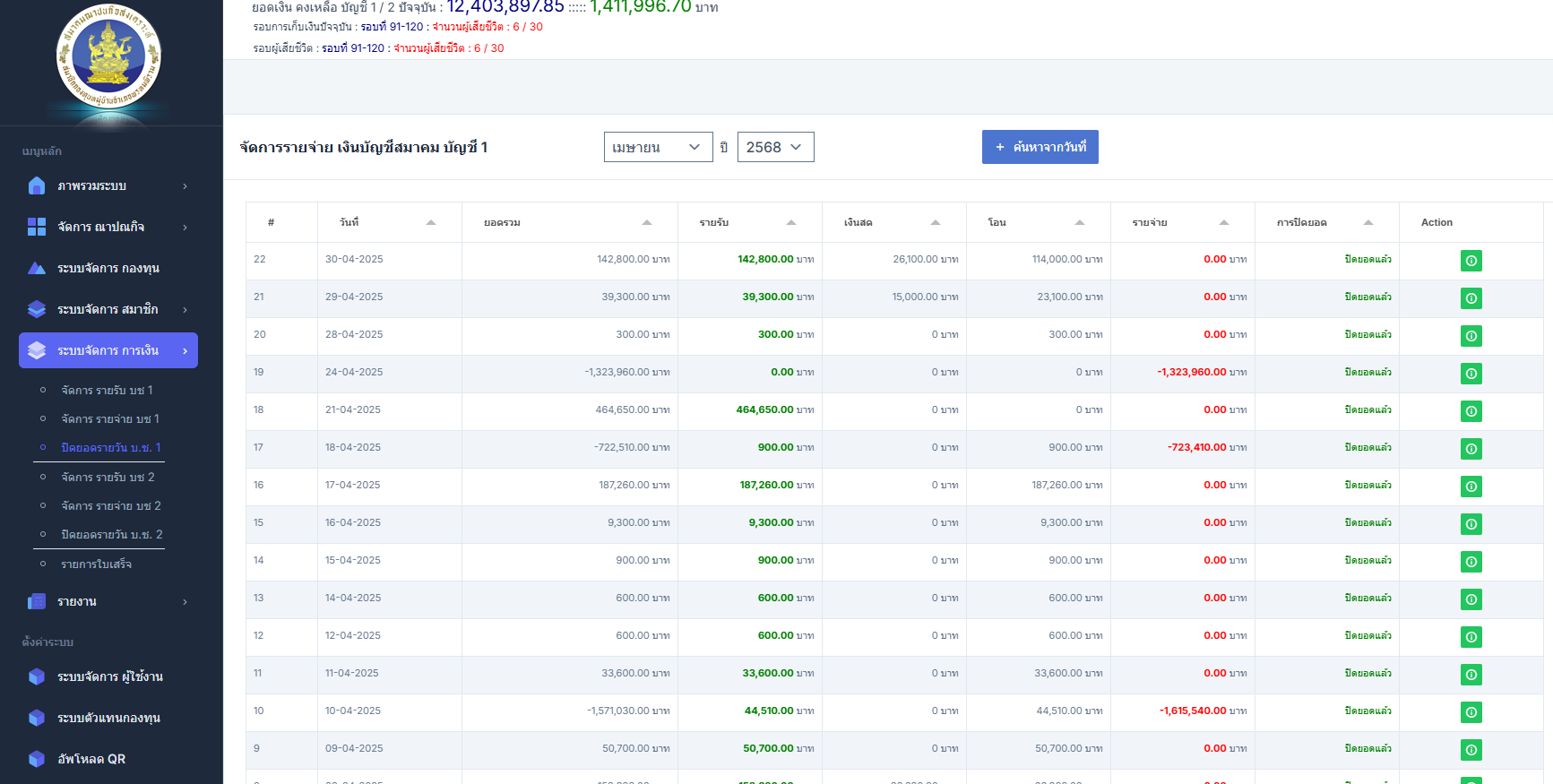The width and height of the screenshot is (1553, 784).
Task: Open จัดการ รายจ่าย บช 2 submenu item
Action: point(111,506)
